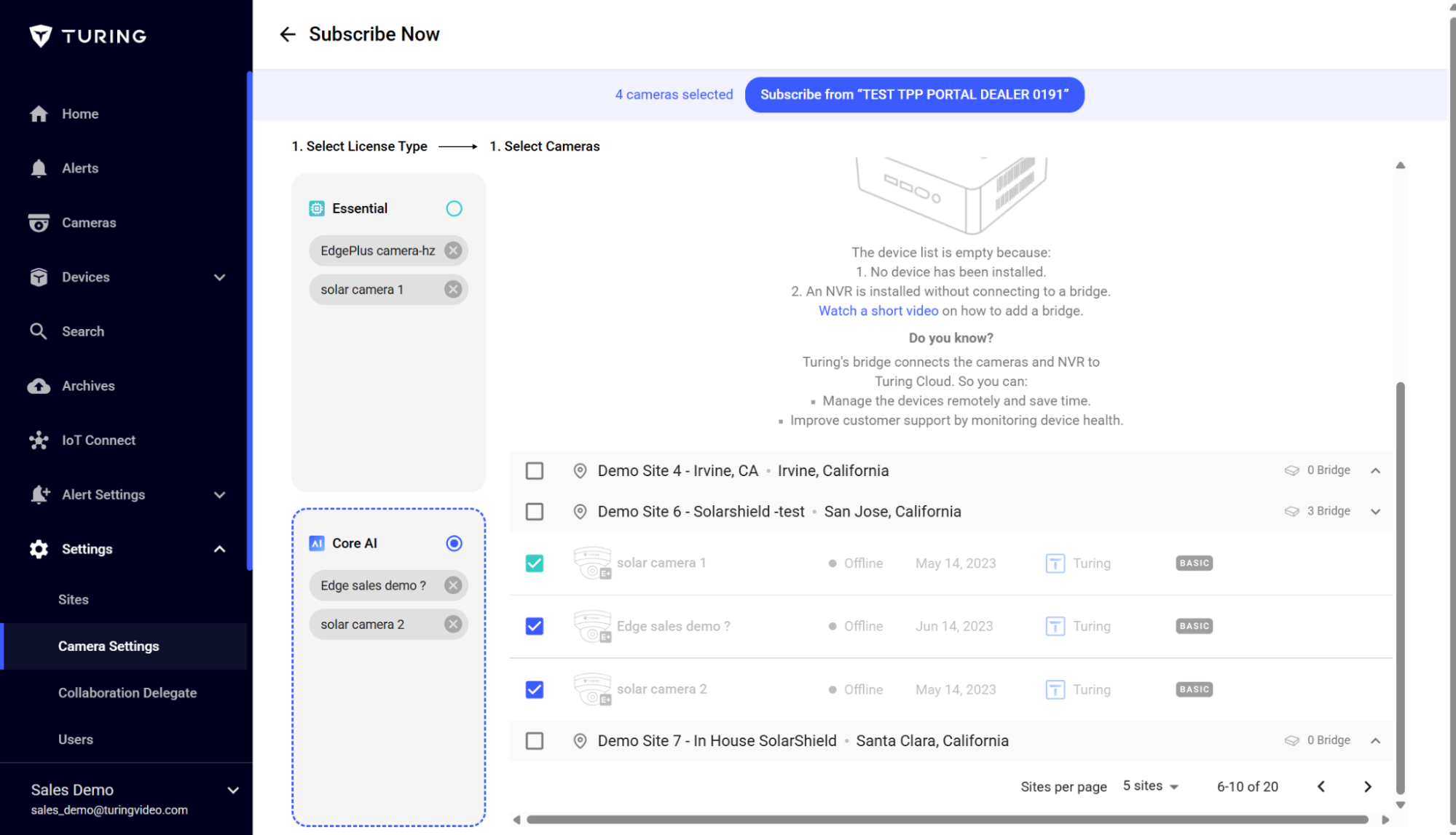Remove solar camera 2 chip from Core AI
This screenshot has width=1456, height=835.
[453, 625]
